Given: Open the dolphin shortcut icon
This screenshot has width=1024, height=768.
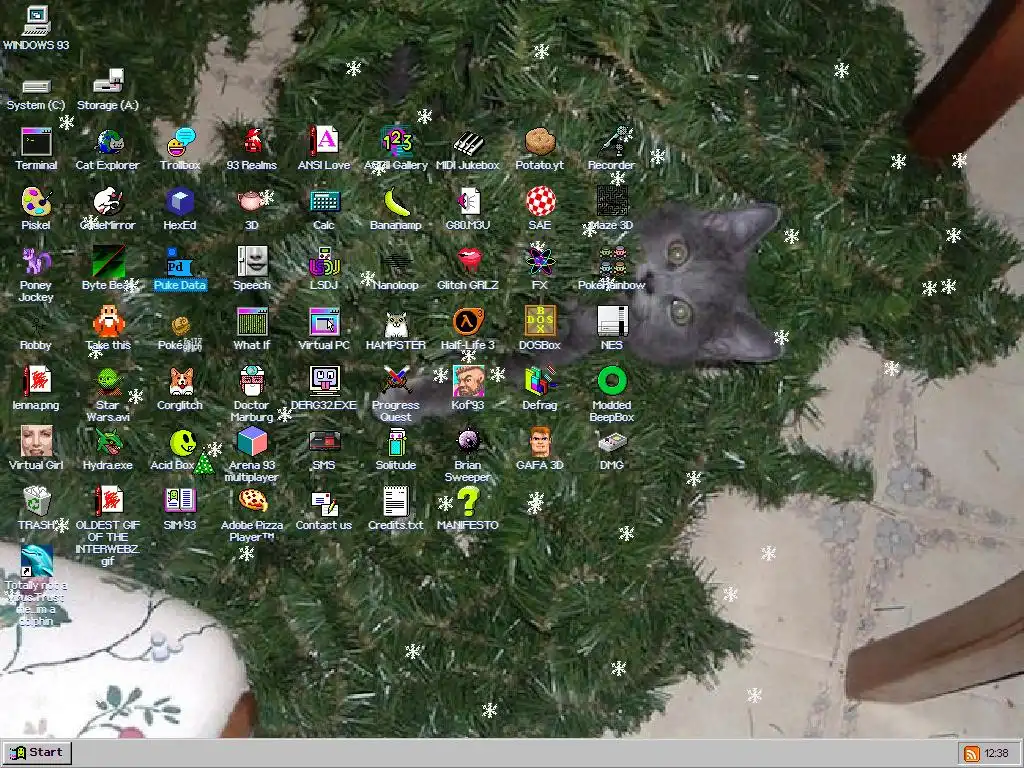Looking at the screenshot, I should click(36, 562).
